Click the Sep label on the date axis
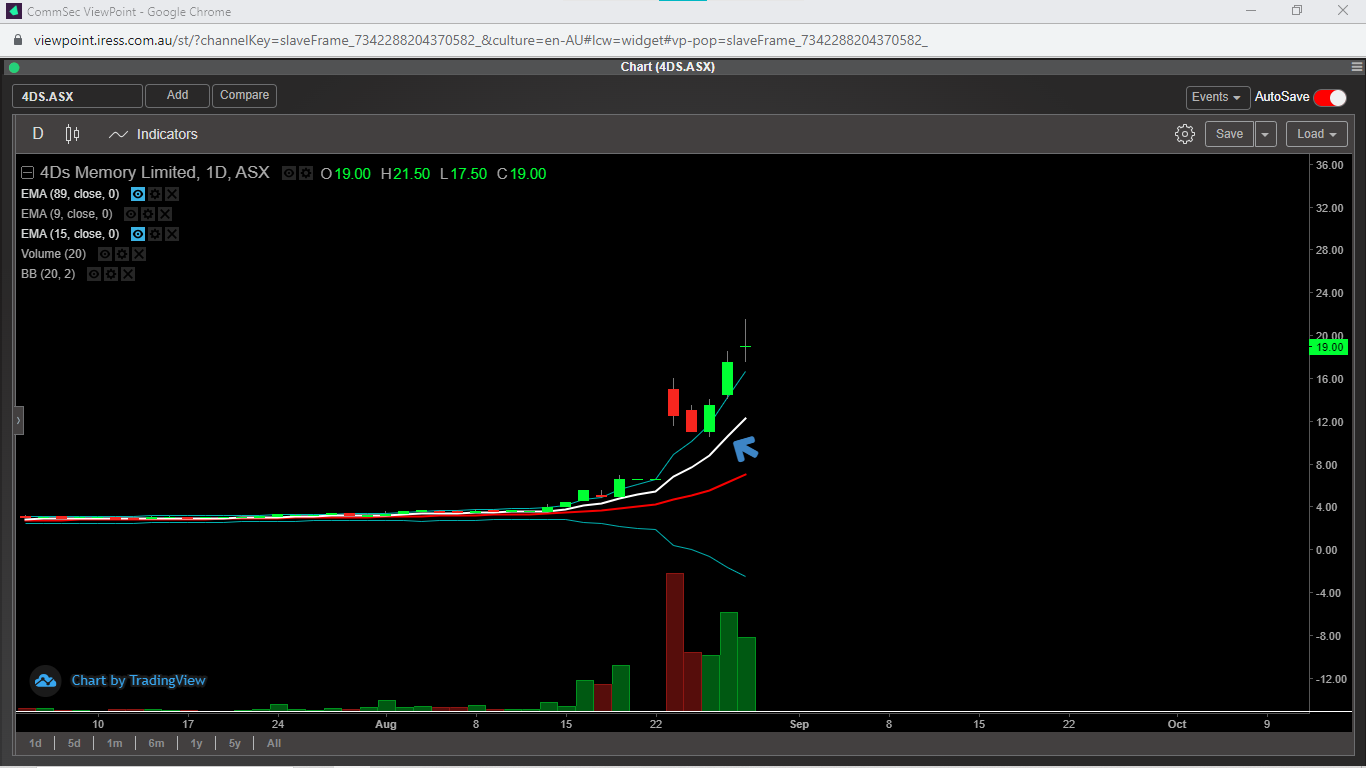 point(799,724)
